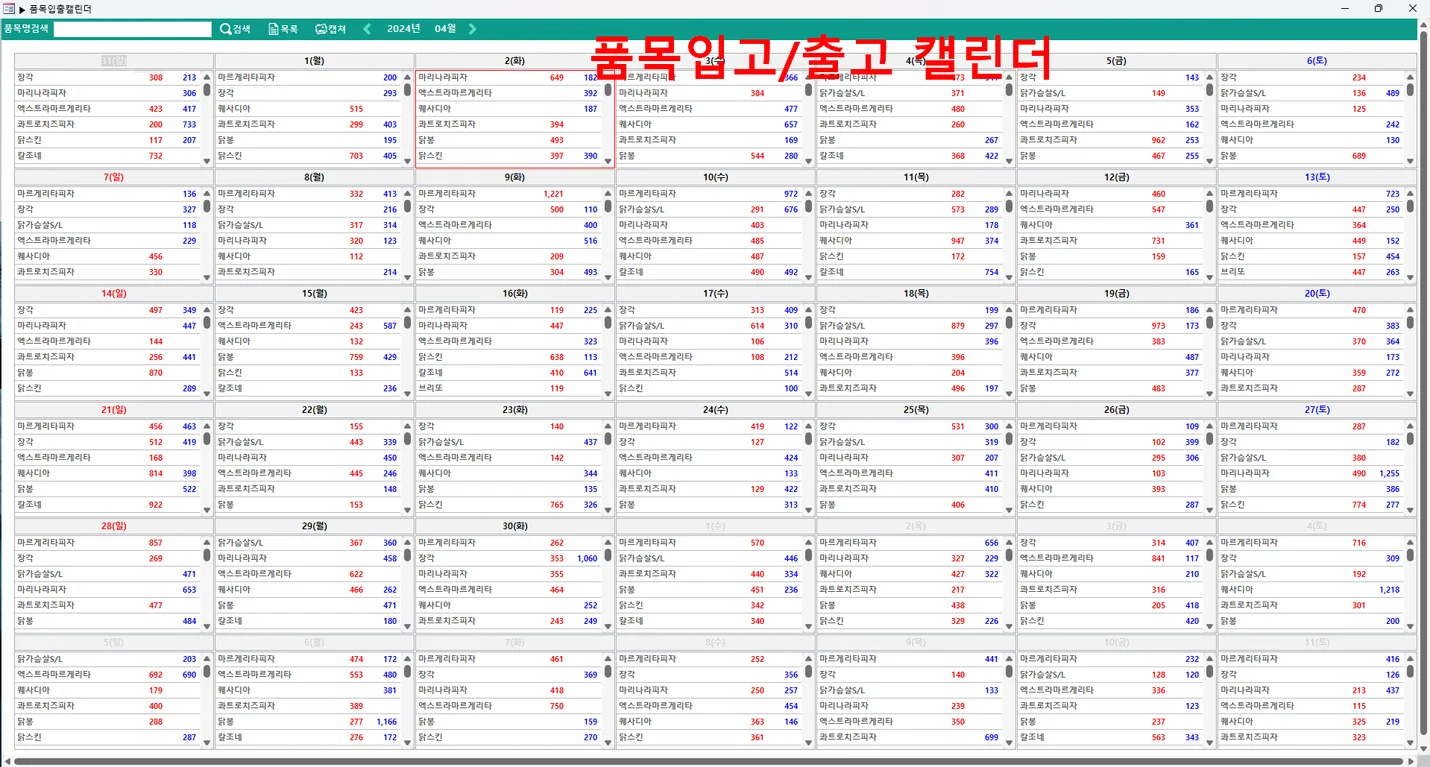Open the 목록 list view

283,29
